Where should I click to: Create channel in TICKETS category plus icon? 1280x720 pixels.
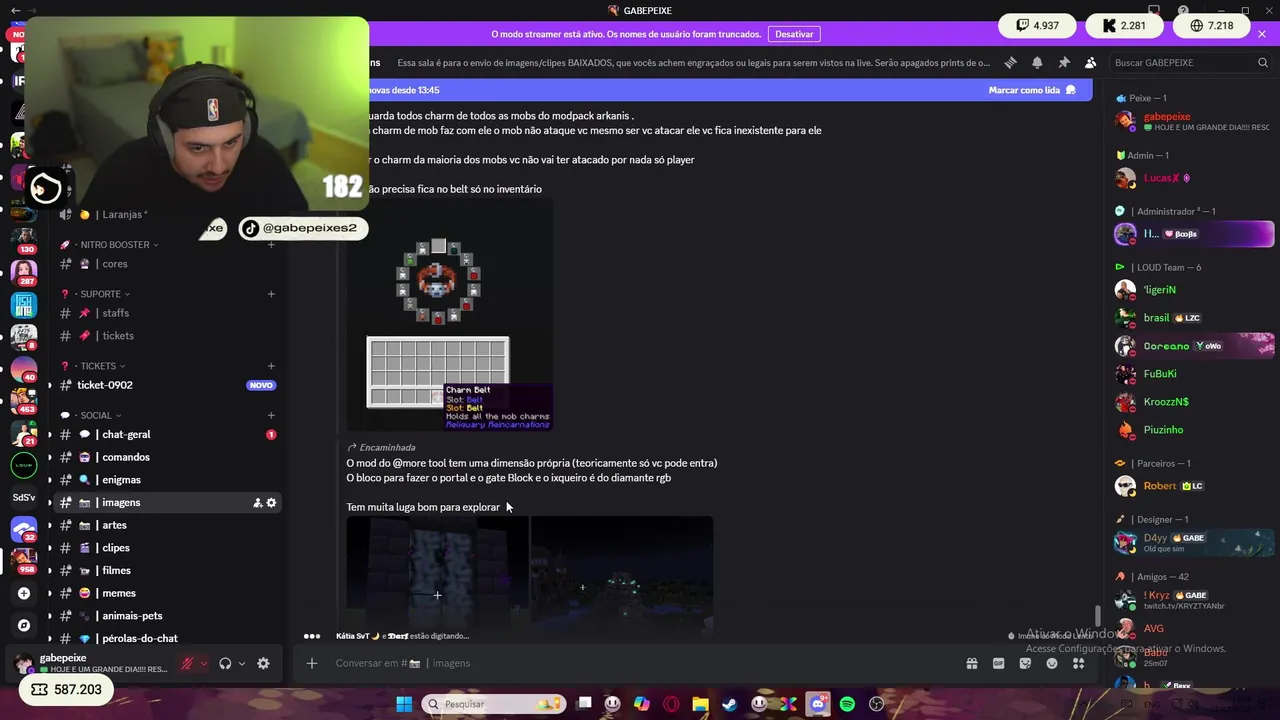(x=271, y=366)
